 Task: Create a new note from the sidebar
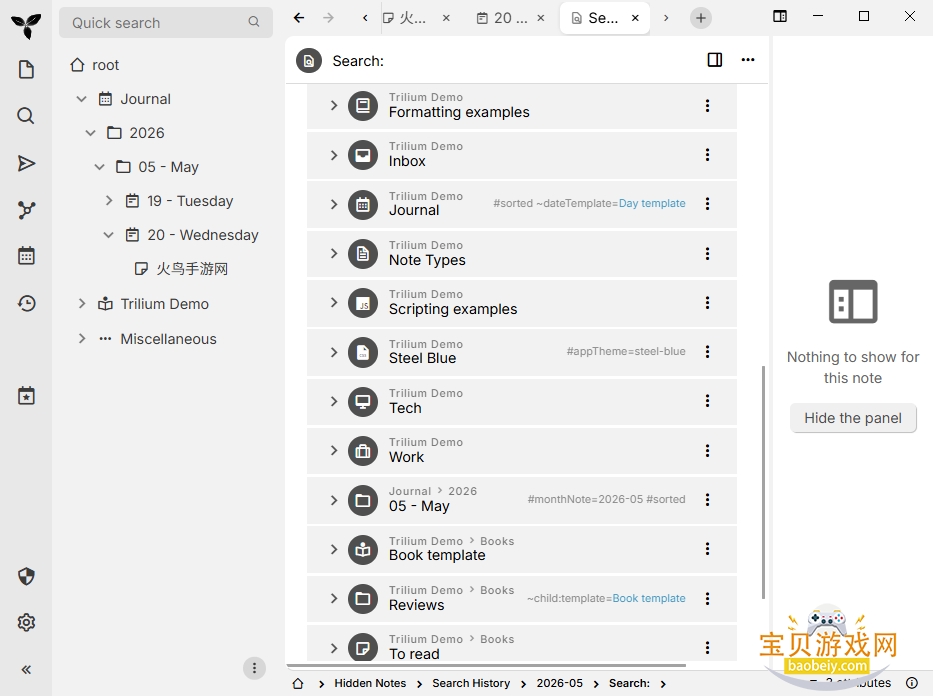[x=26, y=70]
